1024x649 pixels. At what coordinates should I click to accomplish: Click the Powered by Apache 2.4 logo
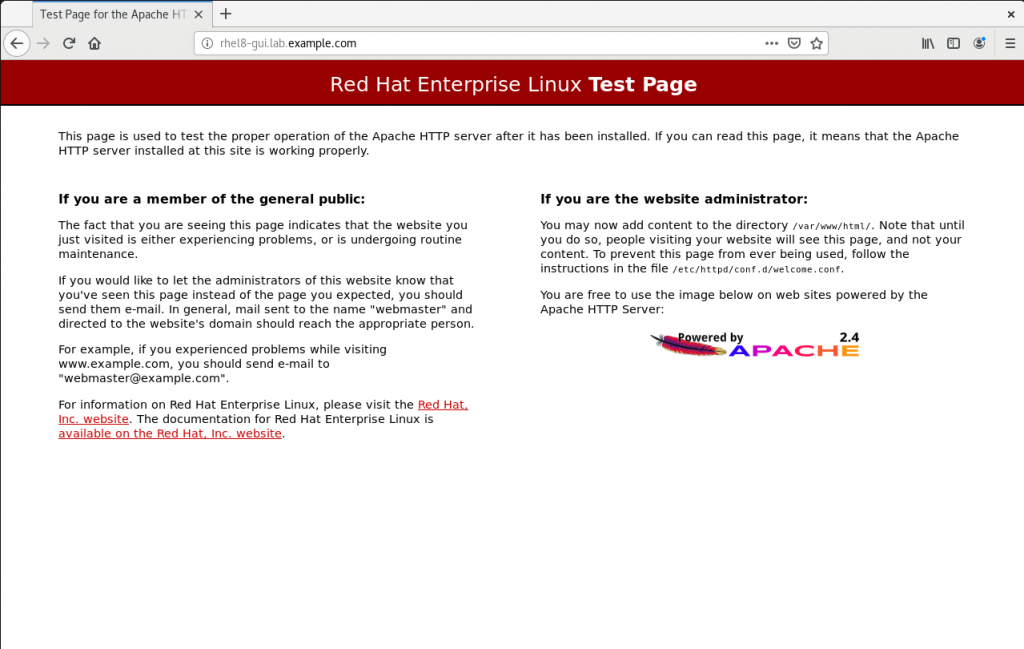754,344
